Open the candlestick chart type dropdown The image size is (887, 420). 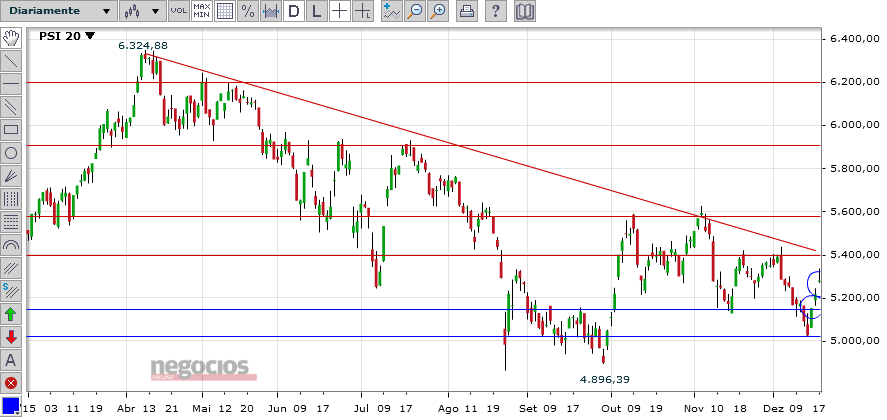click(x=143, y=11)
